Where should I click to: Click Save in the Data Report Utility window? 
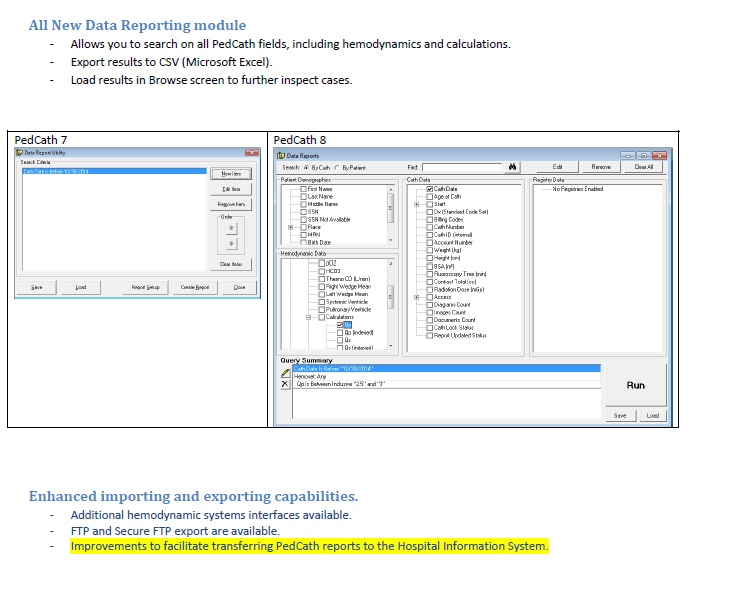point(36,287)
